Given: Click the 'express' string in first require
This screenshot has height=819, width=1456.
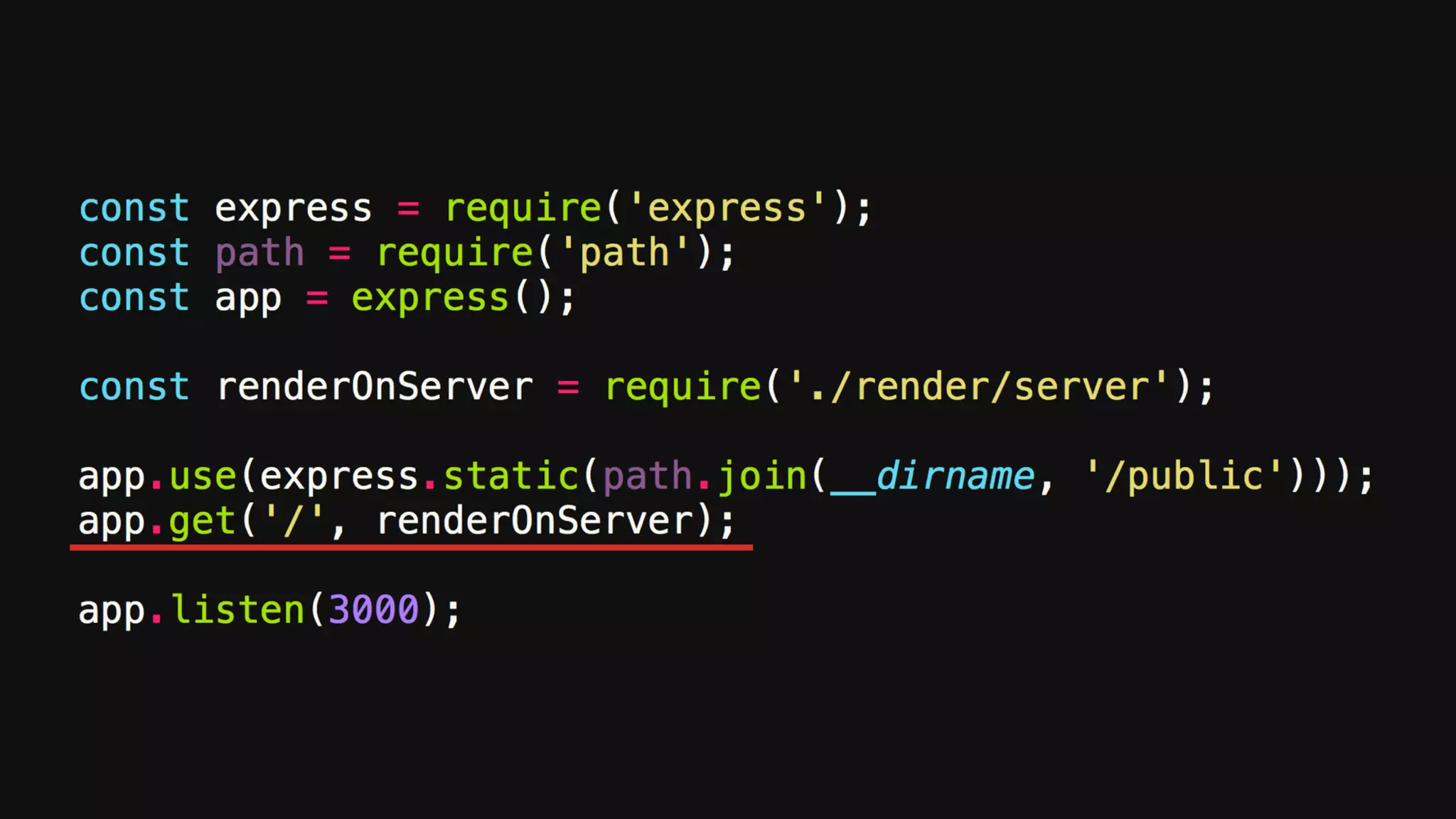Looking at the screenshot, I should (727, 209).
